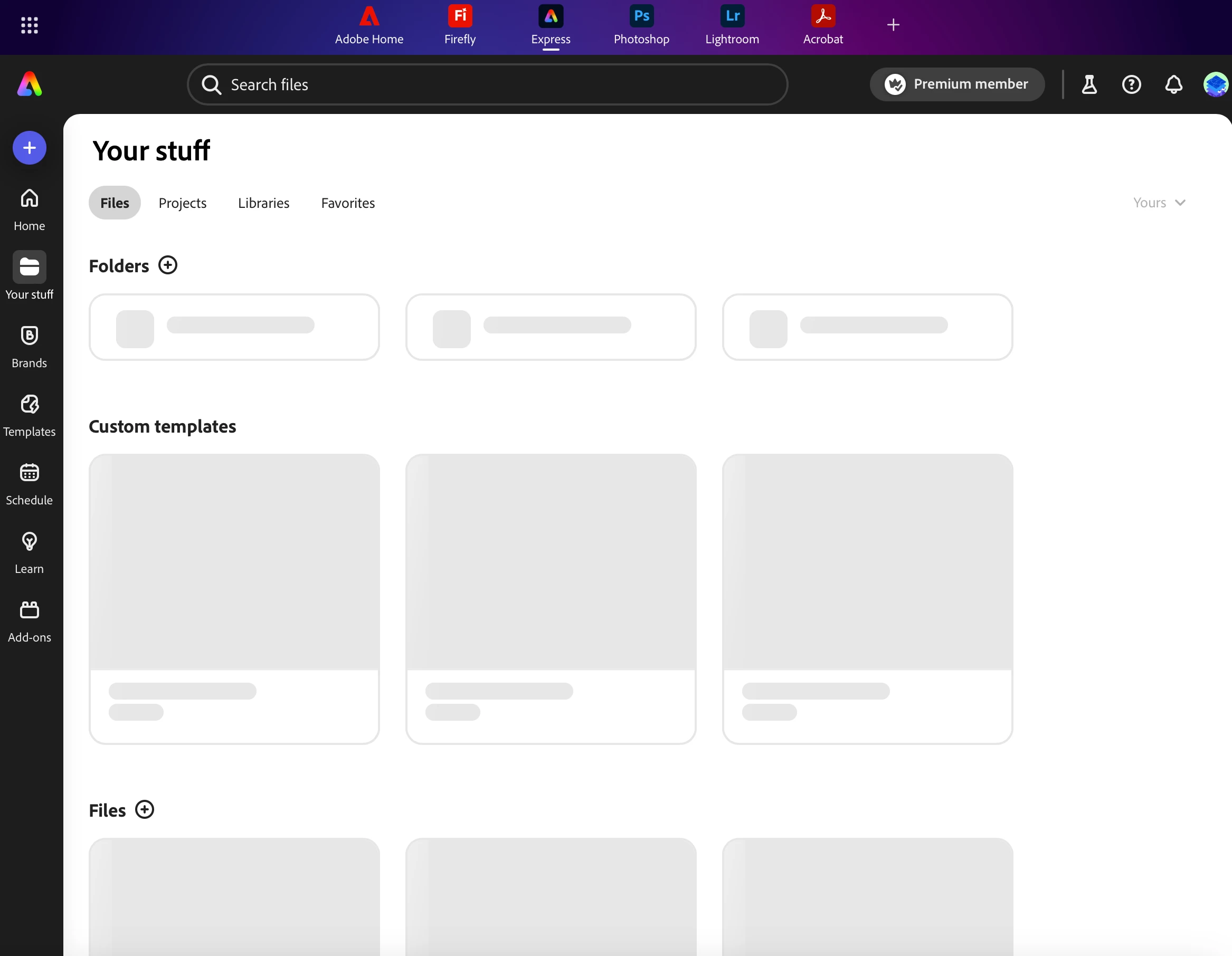Click the Premium member button
Image resolution: width=1232 pixels, height=956 pixels.
(x=956, y=84)
